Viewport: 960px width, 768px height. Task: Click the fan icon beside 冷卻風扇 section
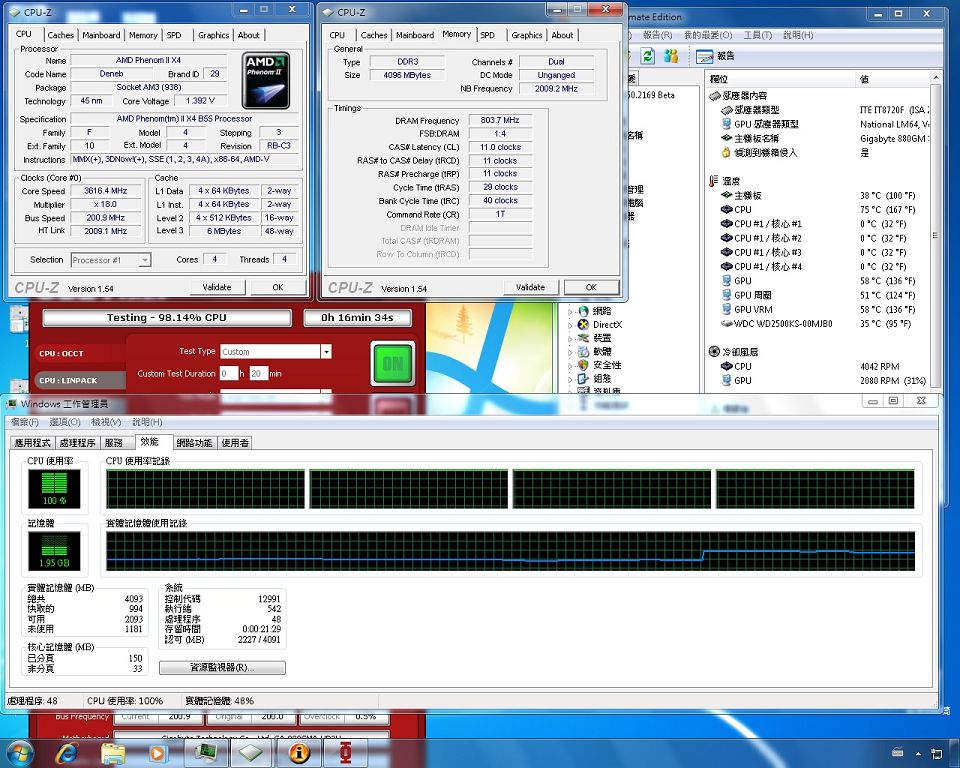pyautogui.click(x=714, y=352)
